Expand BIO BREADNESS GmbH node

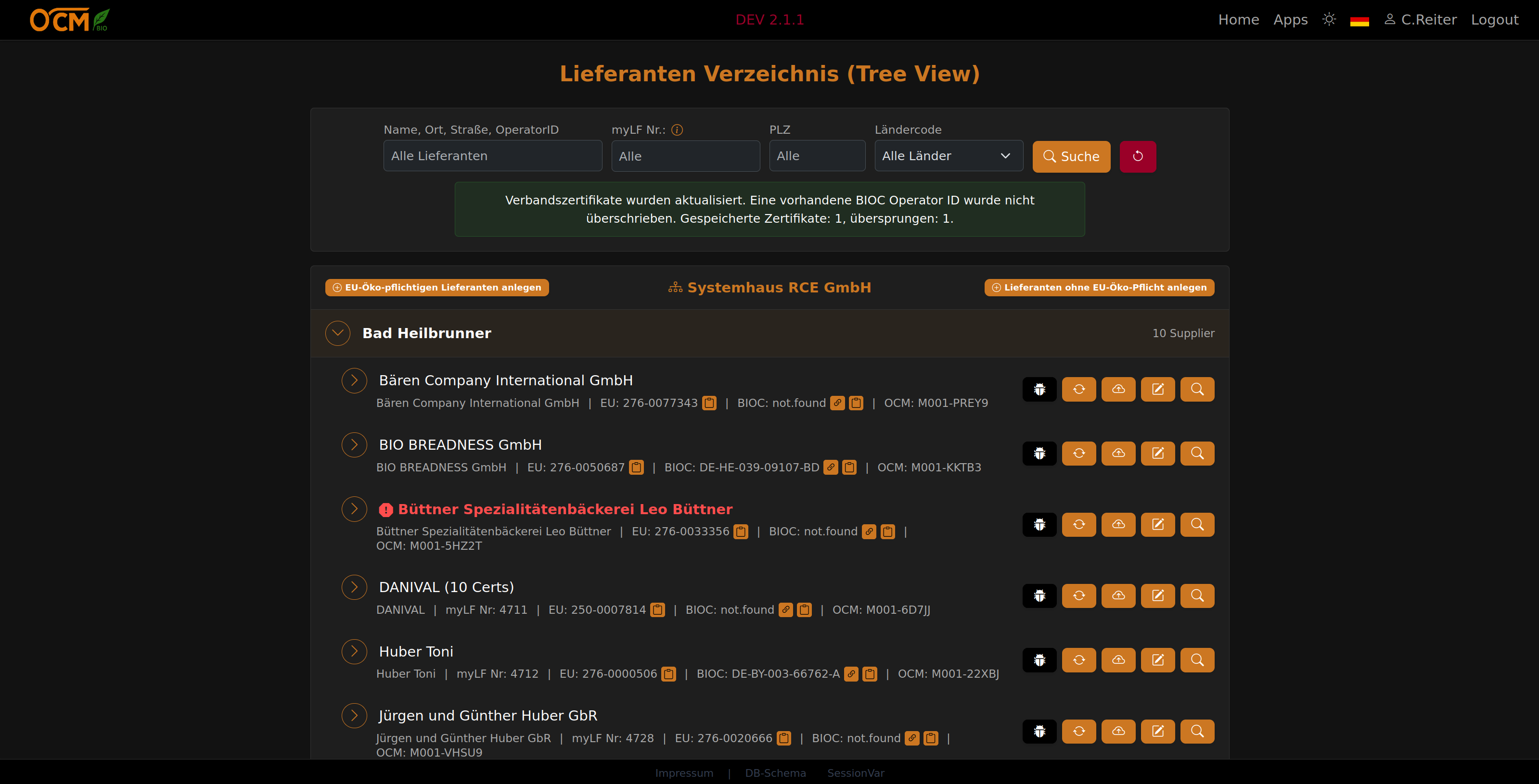pos(354,445)
